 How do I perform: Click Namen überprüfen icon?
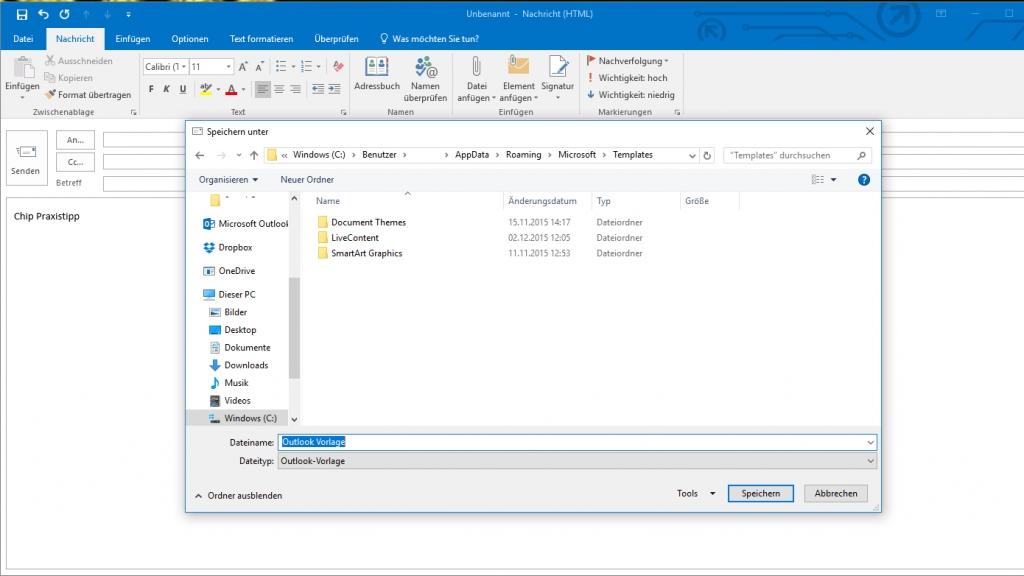coord(425,68)
